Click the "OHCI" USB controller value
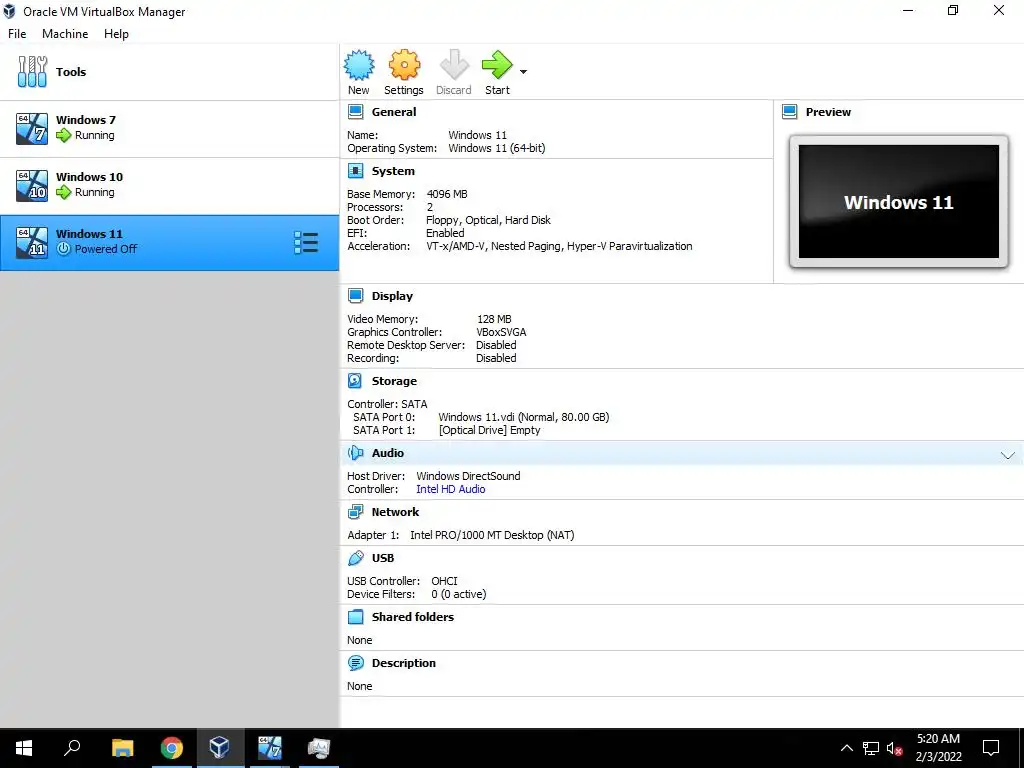The image size is (1024, 768). click(x=444, y=581)
